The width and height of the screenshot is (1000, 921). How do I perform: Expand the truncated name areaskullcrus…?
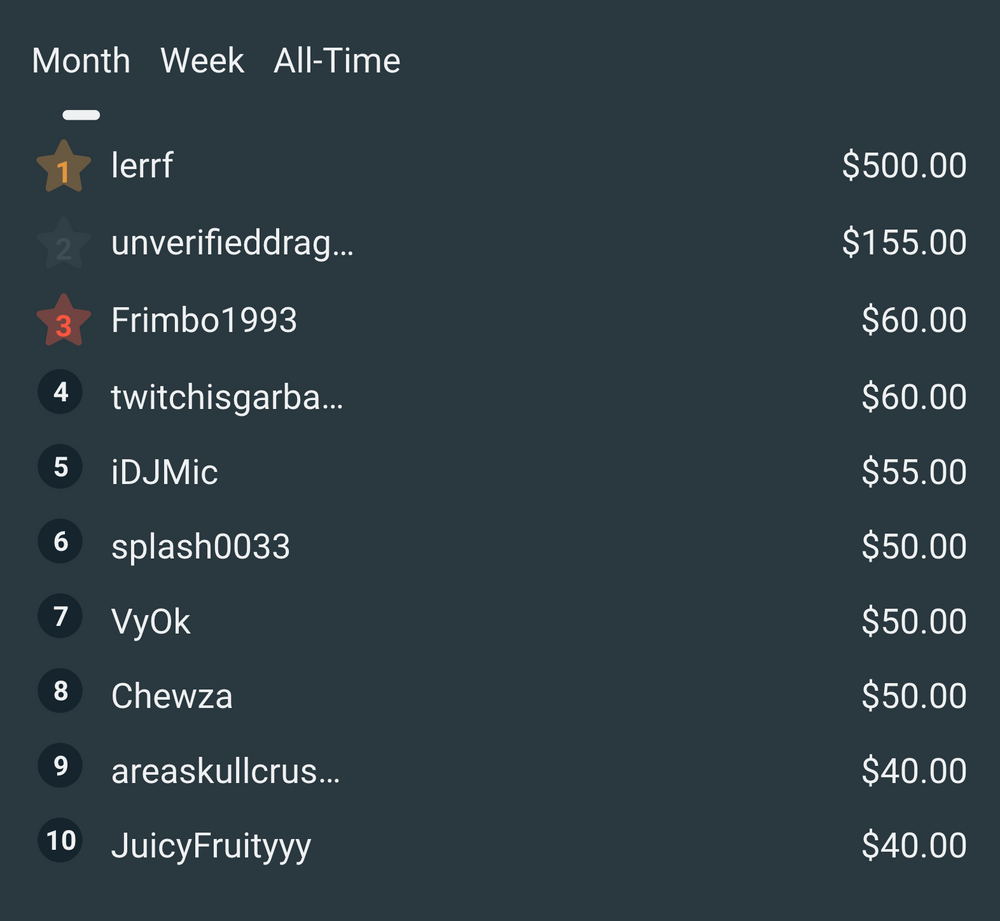pos(224,770)
